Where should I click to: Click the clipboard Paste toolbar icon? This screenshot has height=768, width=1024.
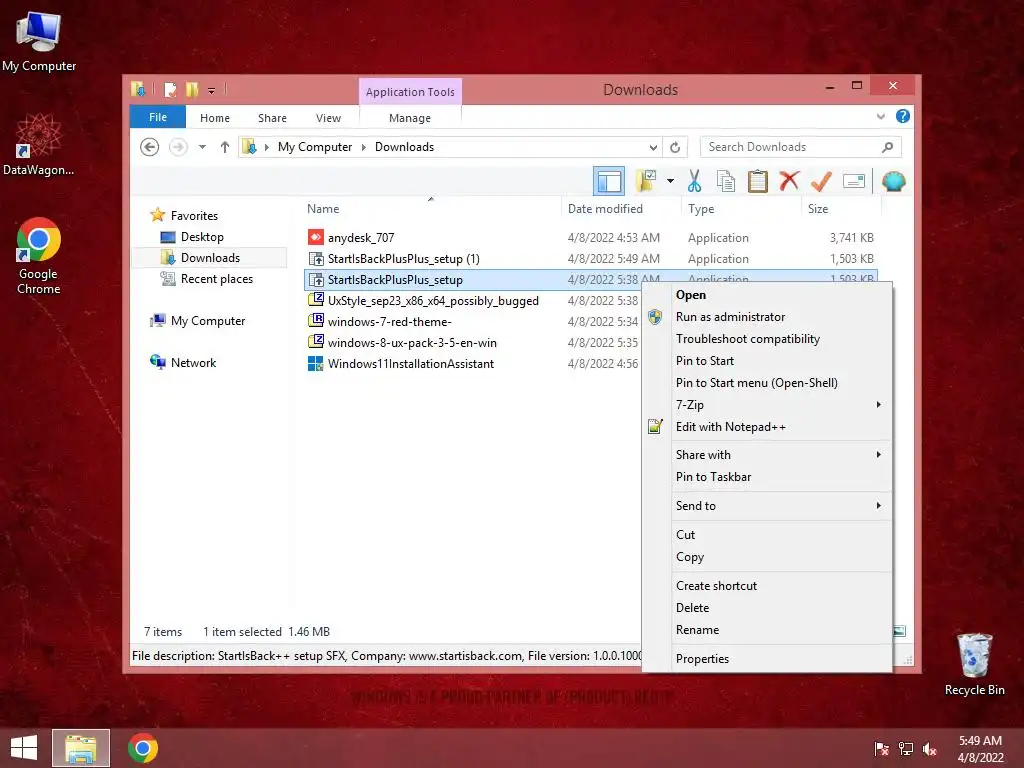click(758, 182)
